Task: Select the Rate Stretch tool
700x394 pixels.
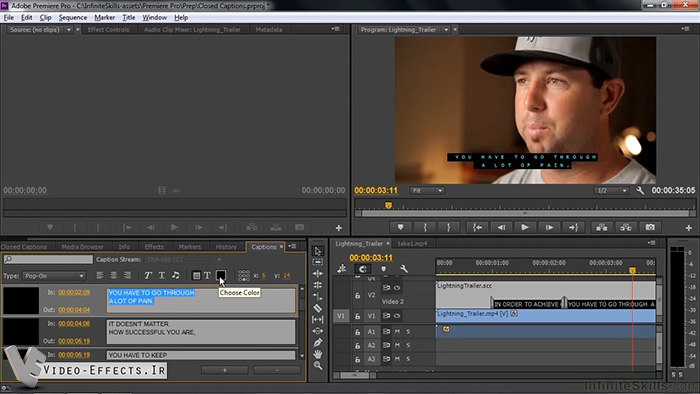Action: [317, 296]
